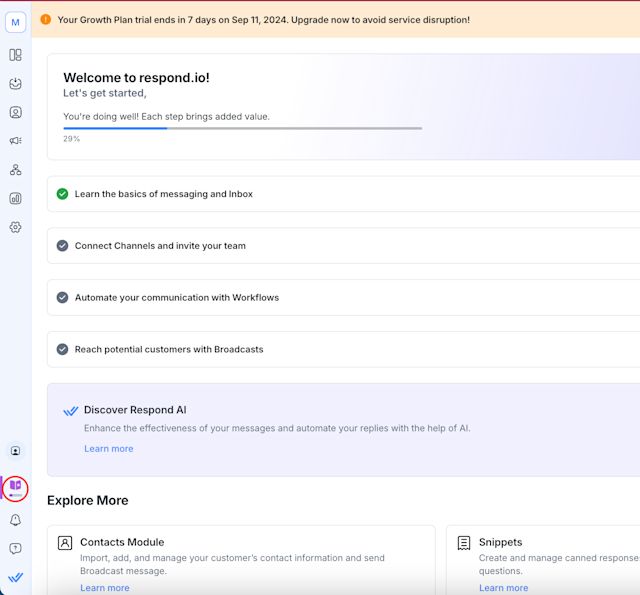The image size is (640, 595).
Task: Click the 29% progress label
Action: pyautogui.click(x=71, y=139)
